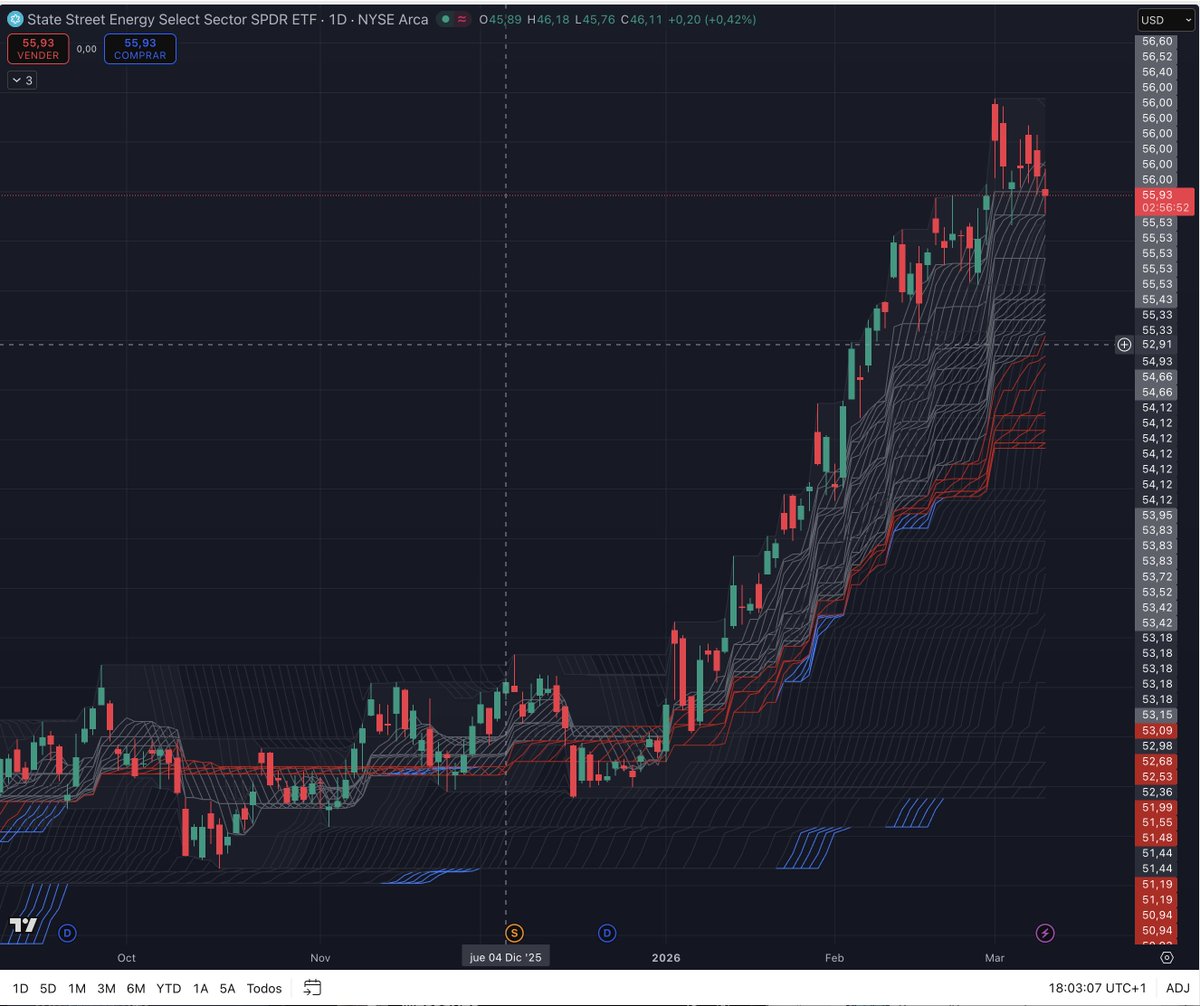Select the 1A time range
The height and width of the screenshot is (1006, 1200).
tap(200, 988)
